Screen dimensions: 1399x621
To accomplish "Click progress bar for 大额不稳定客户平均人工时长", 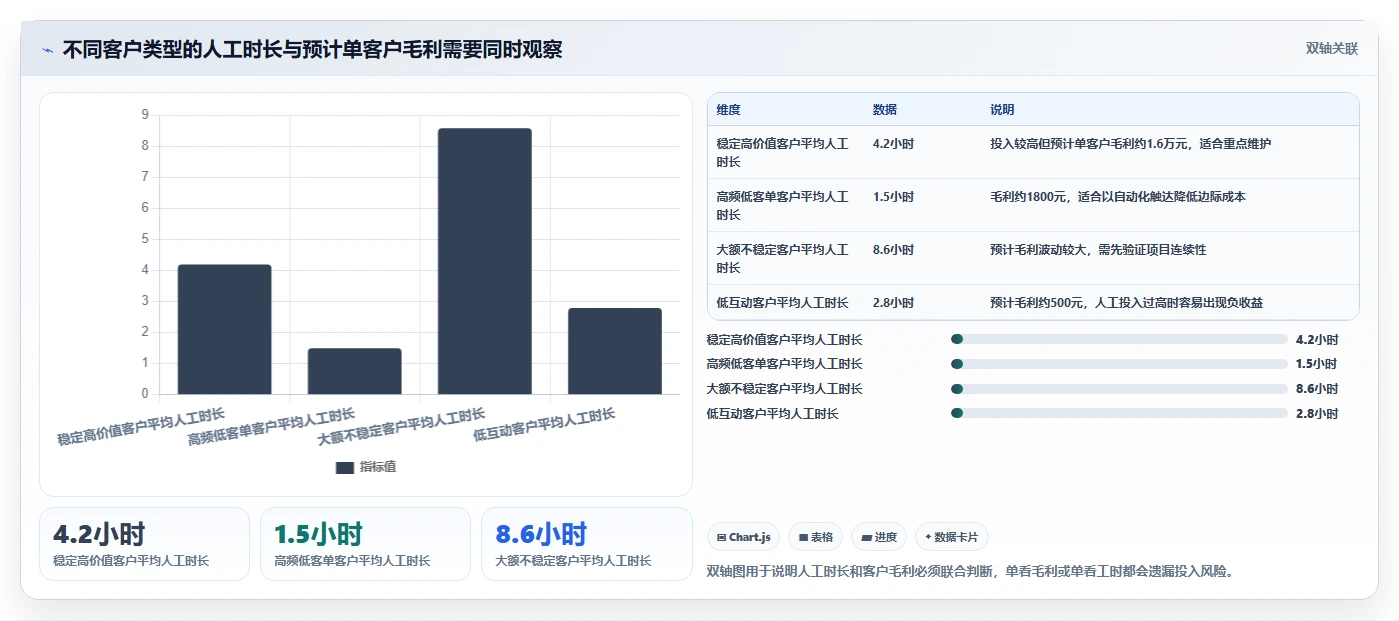I will click(x=1120, y=389).
